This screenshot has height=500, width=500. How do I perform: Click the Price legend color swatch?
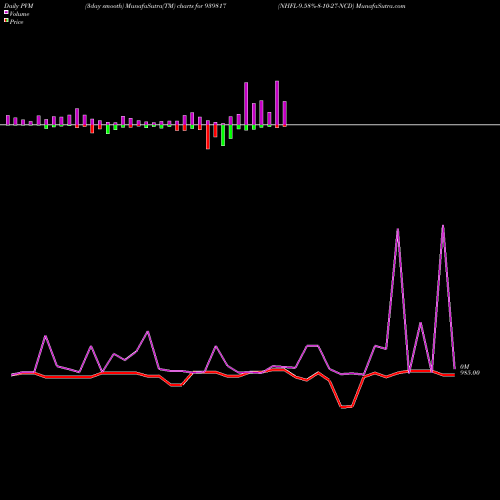point(6,20)
